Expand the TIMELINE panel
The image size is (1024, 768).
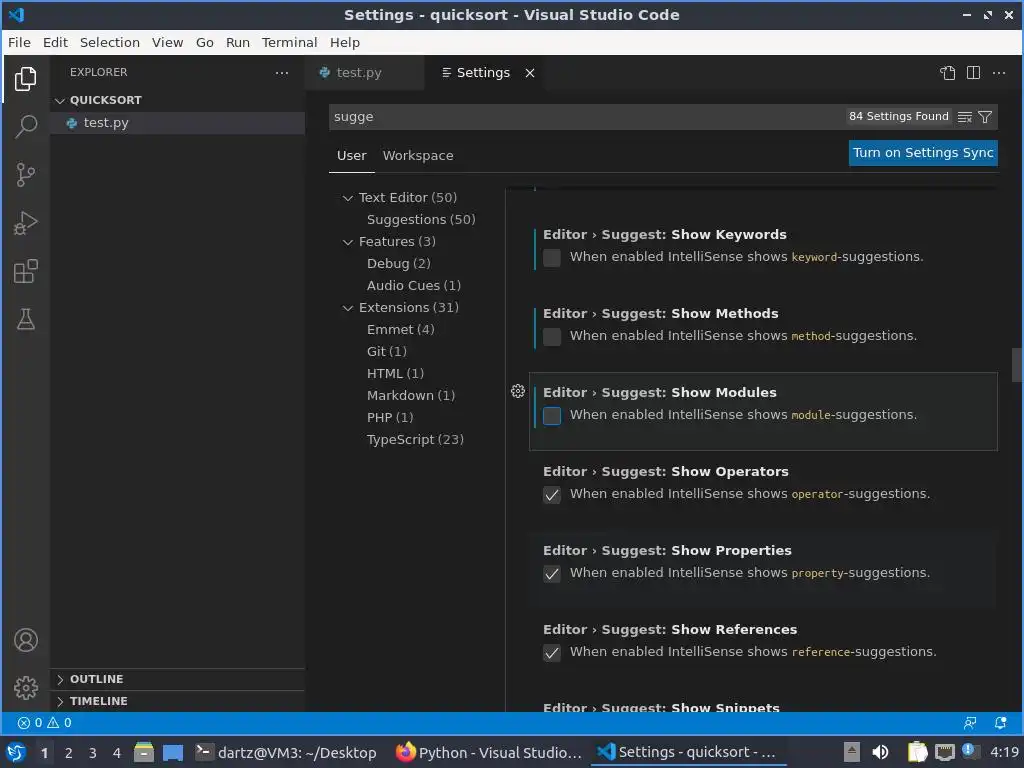pos(60,701)
